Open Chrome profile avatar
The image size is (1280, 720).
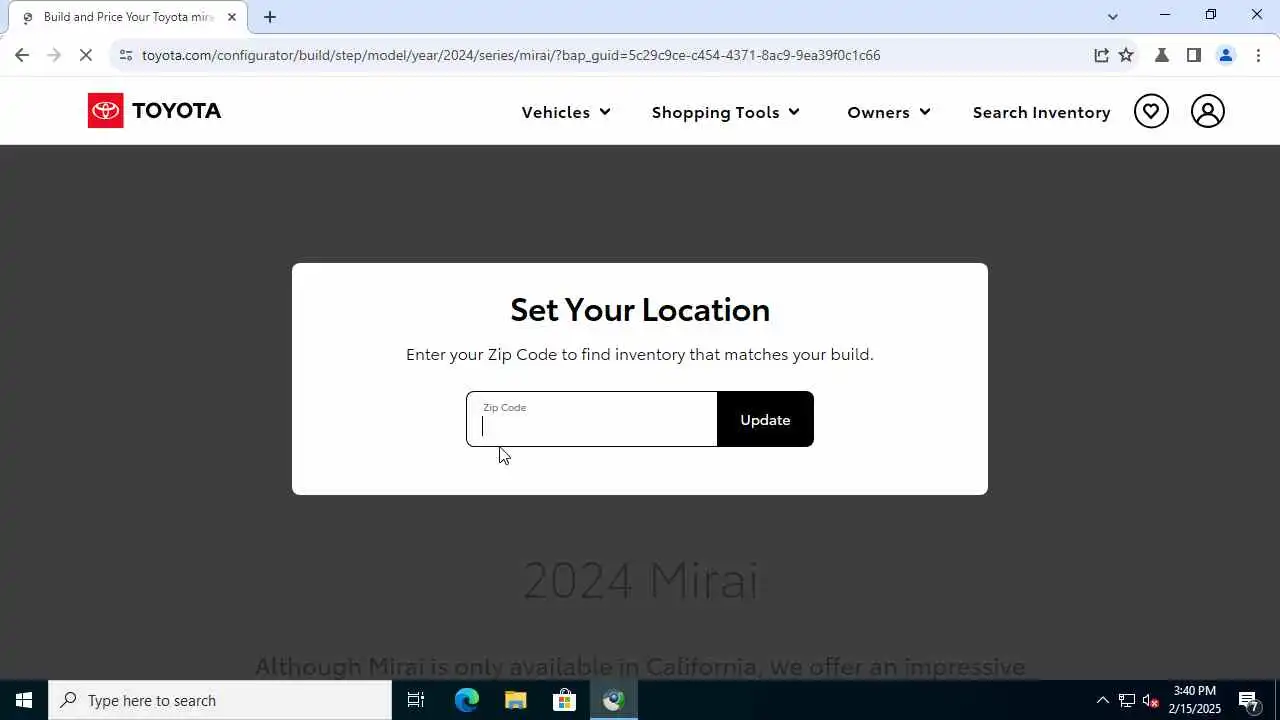[1226, 55]
